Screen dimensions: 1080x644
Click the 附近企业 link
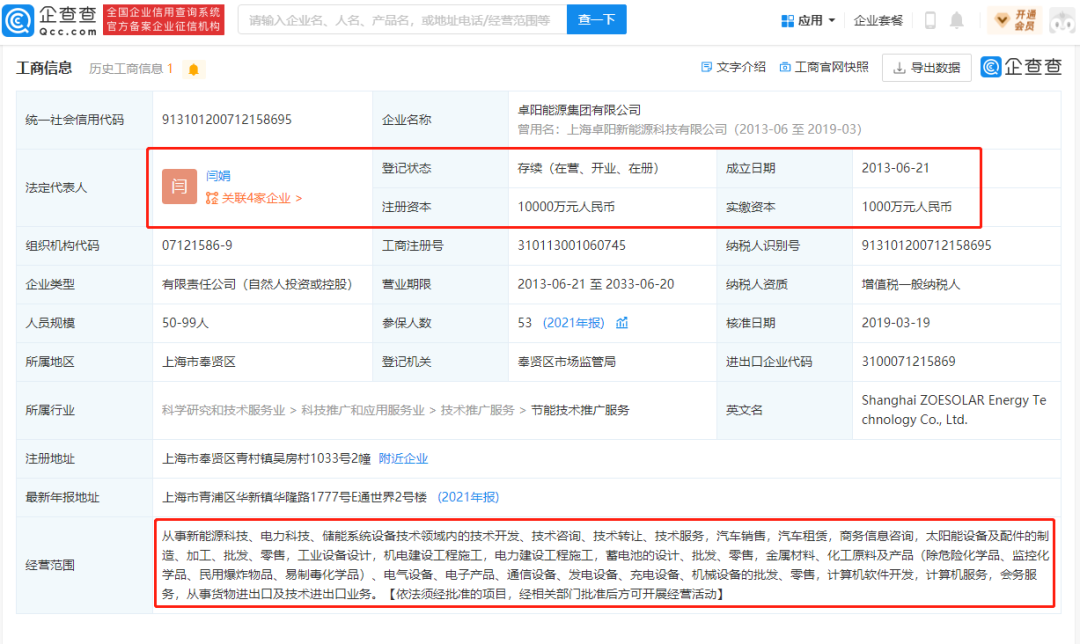(x=403, y=459)
